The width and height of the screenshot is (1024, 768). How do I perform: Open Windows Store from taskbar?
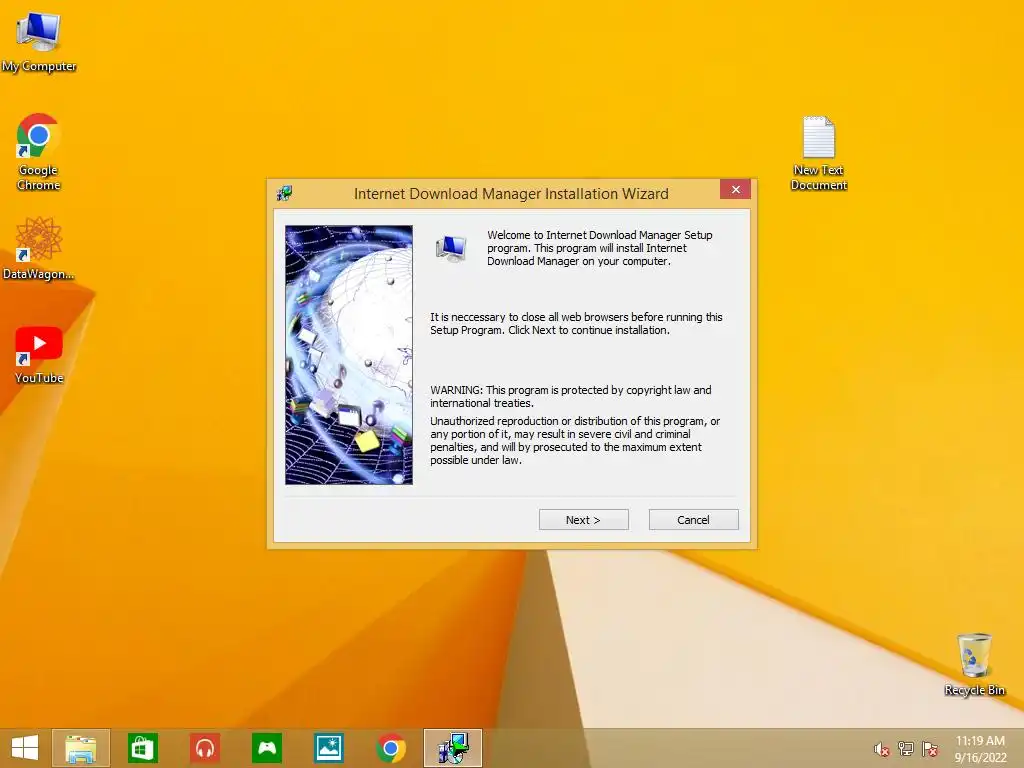pyautogui.click(x=142, y=748)
